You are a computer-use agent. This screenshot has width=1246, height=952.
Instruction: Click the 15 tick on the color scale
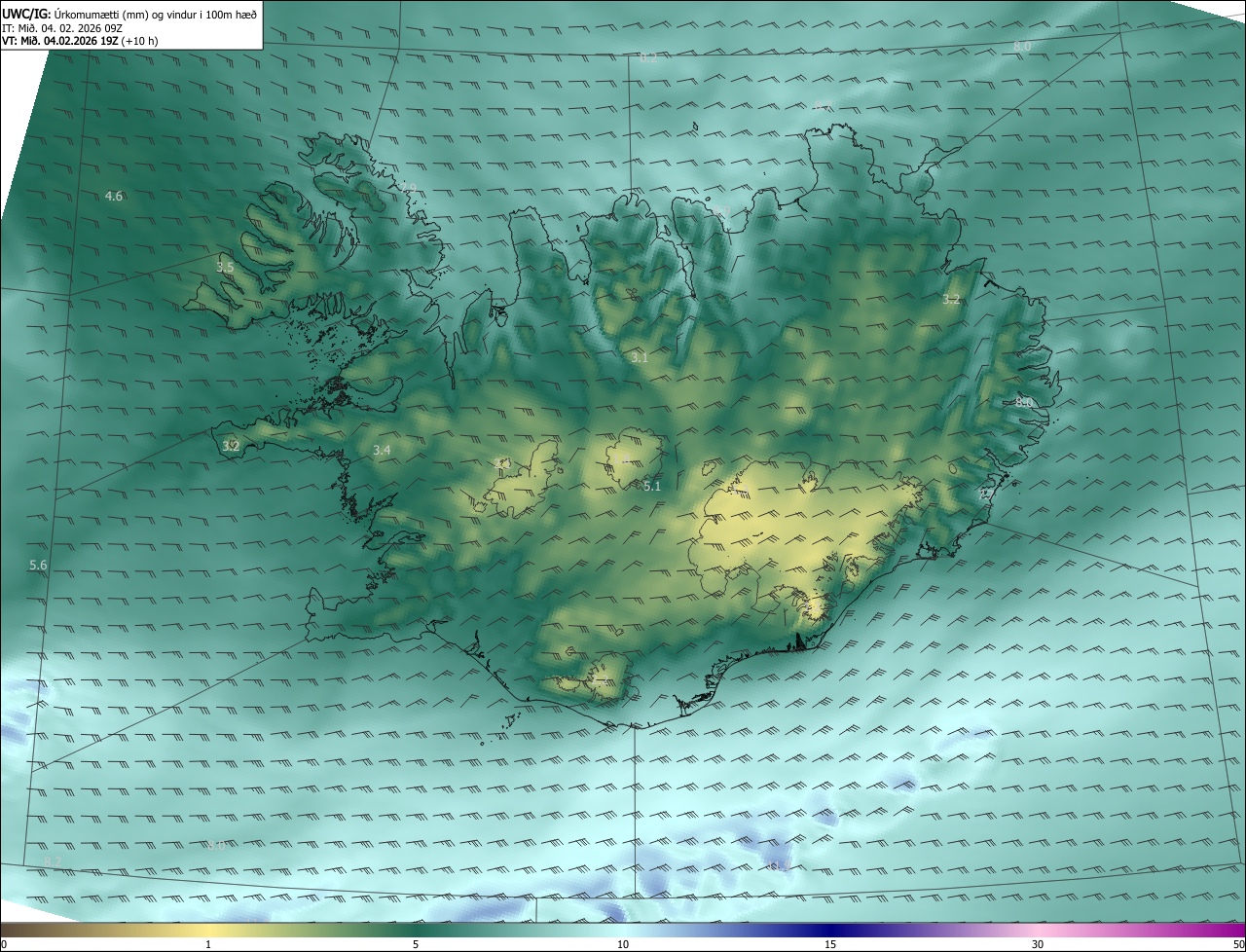pos(830,944)
